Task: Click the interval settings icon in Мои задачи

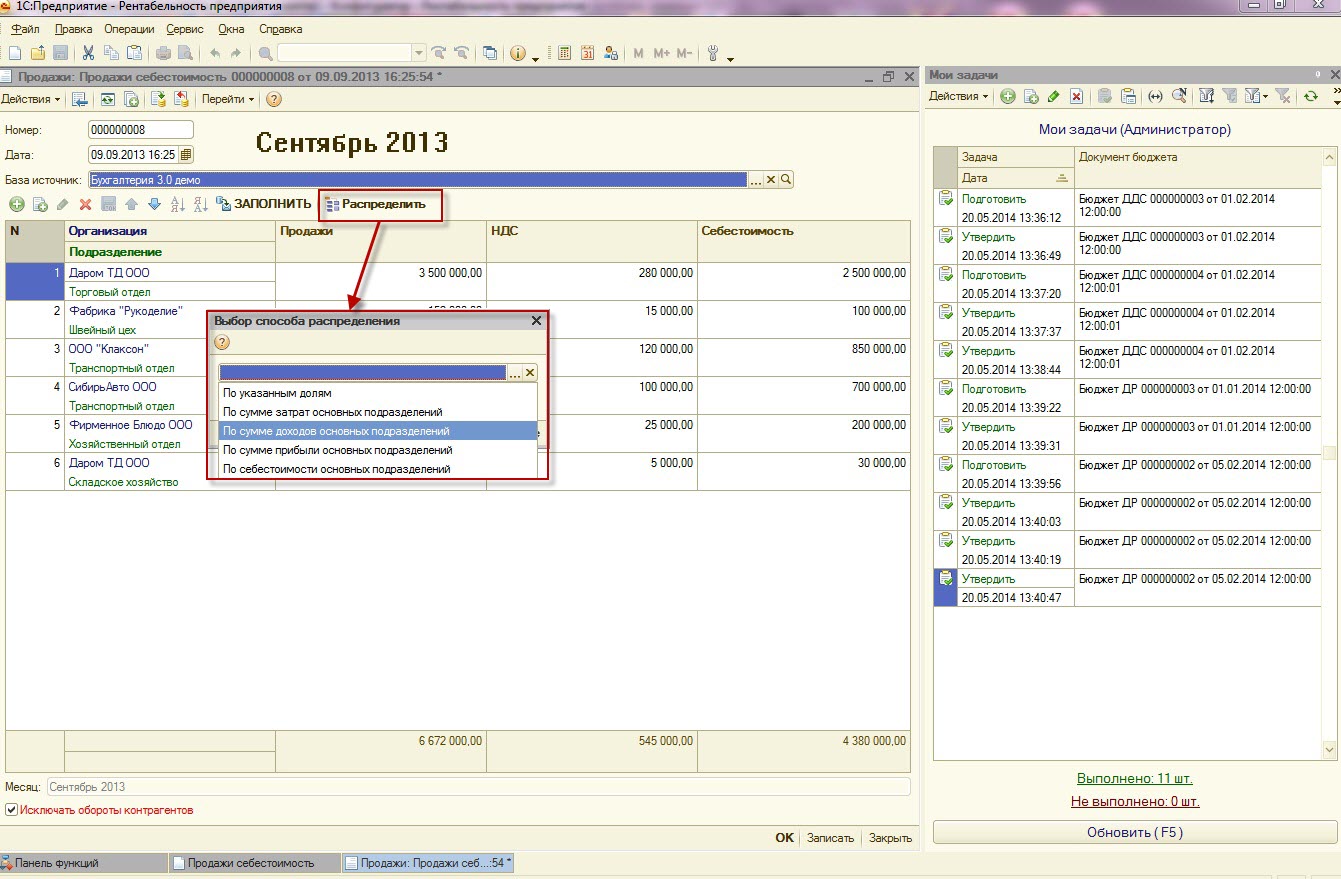Action: click(1156, 96)
